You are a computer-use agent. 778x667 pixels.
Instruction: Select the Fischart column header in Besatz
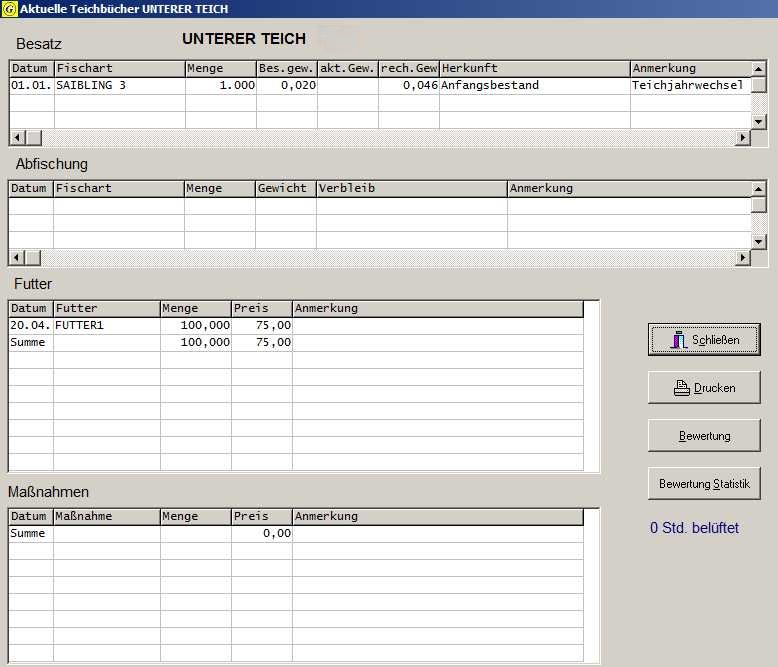(119, 69)
